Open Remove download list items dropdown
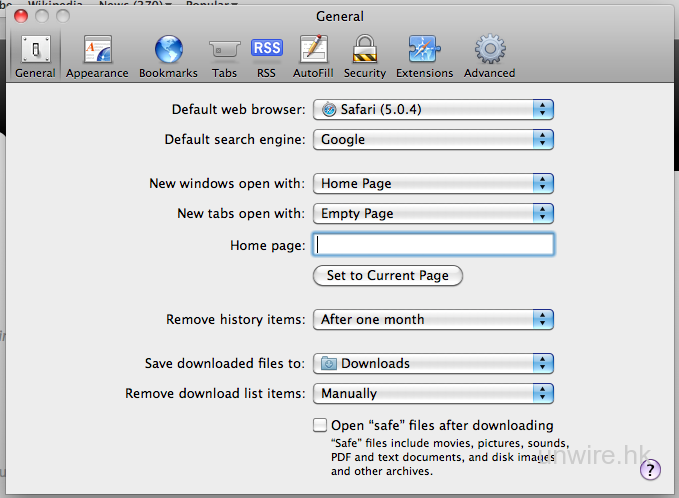 coord(433,394)
